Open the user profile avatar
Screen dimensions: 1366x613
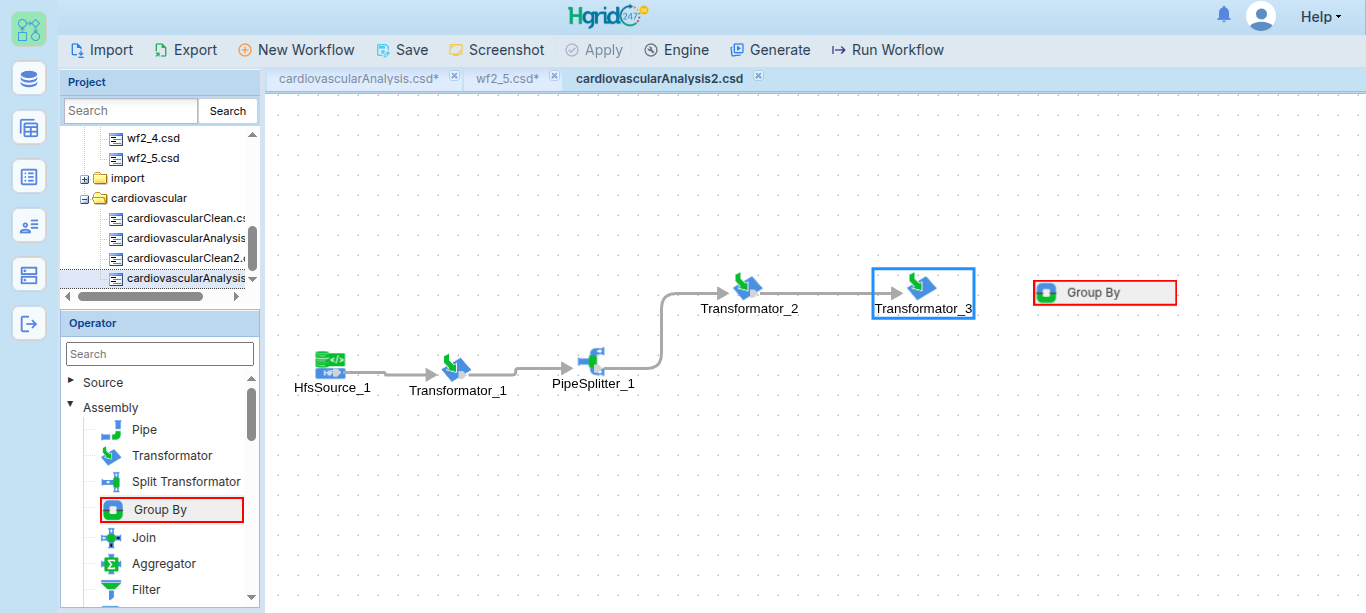pyautogui.click(x=1261, y=16)
